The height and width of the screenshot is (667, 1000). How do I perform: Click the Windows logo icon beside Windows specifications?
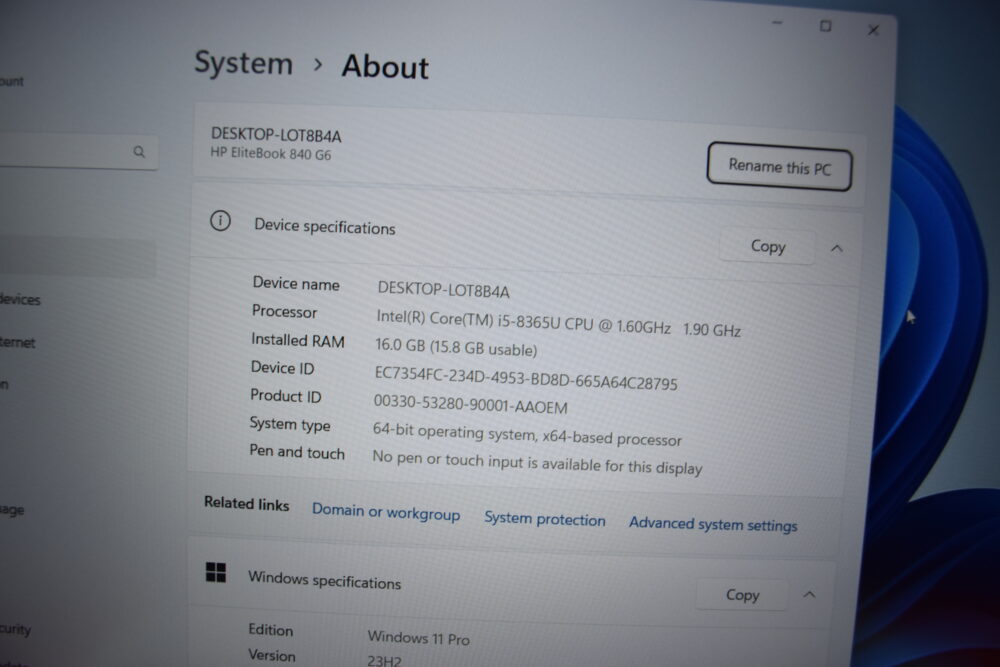(216, 572)
